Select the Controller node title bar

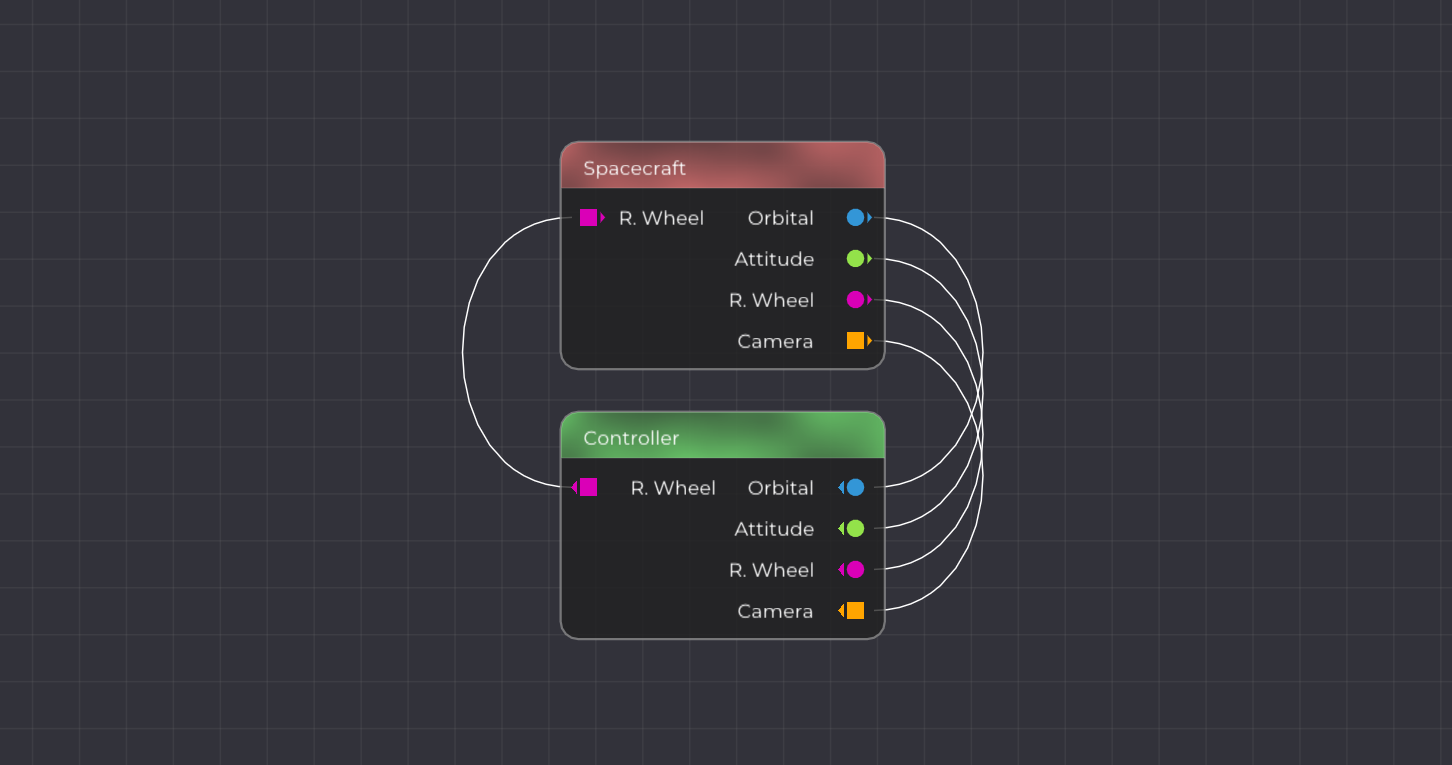723,436
